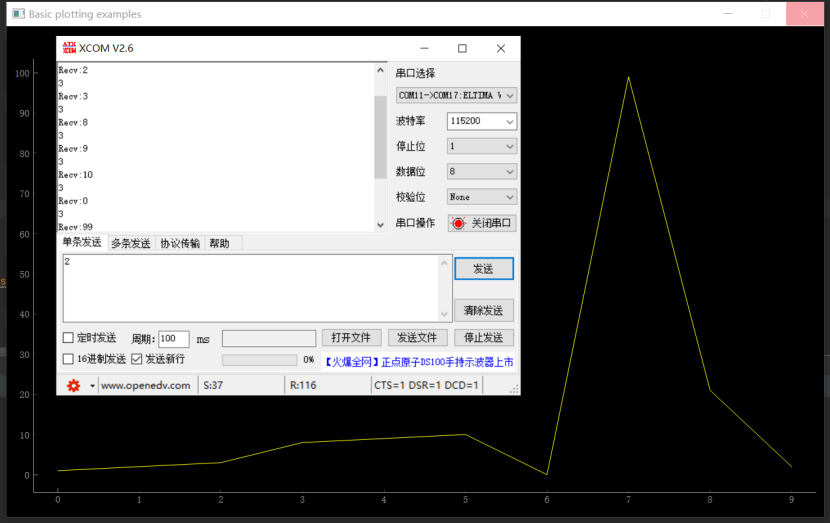Uncheck 发送新行 send newline checkbox
830x523 pixels.
[x=138, y=359]
